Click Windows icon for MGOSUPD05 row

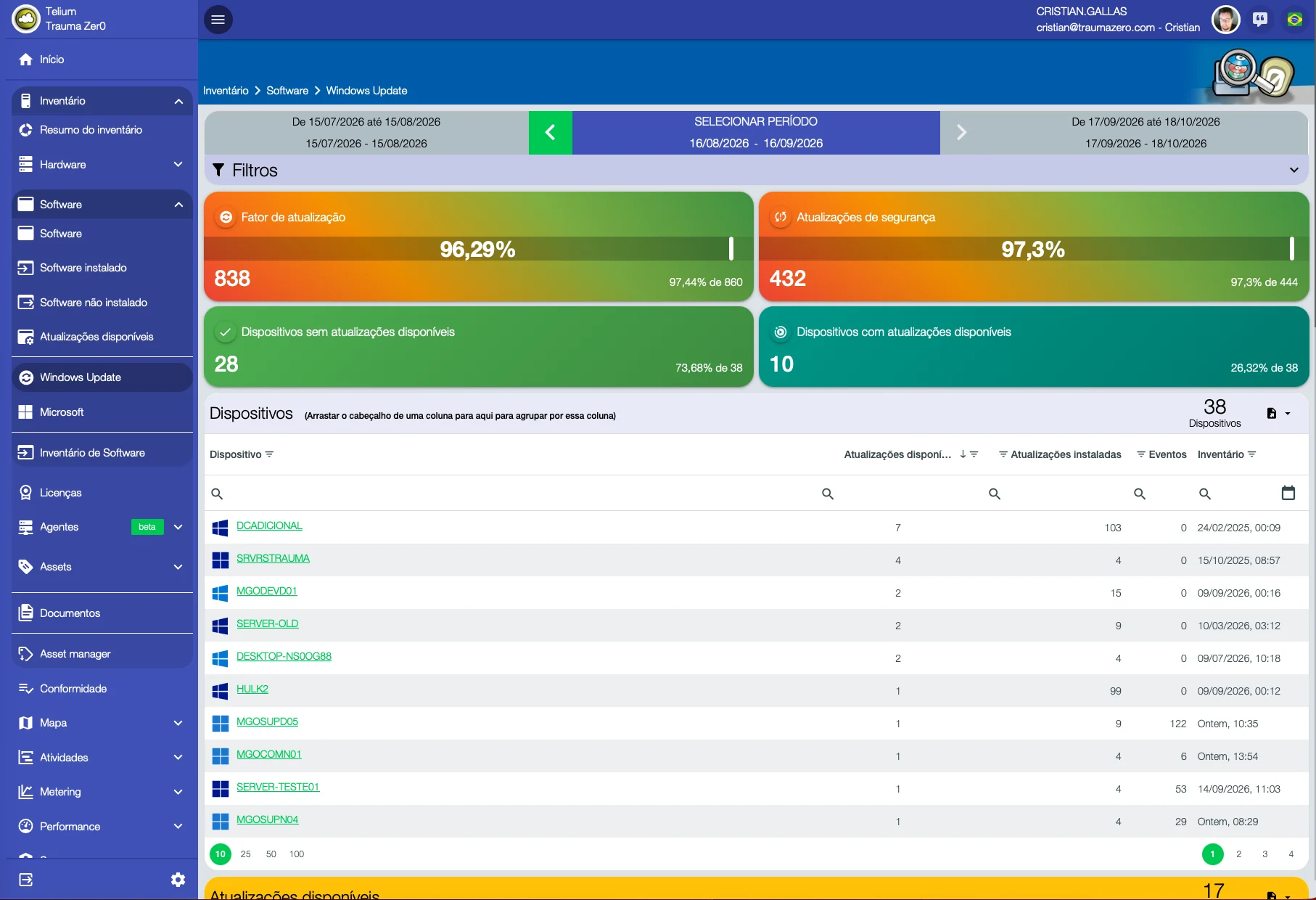tap(220, 724)
